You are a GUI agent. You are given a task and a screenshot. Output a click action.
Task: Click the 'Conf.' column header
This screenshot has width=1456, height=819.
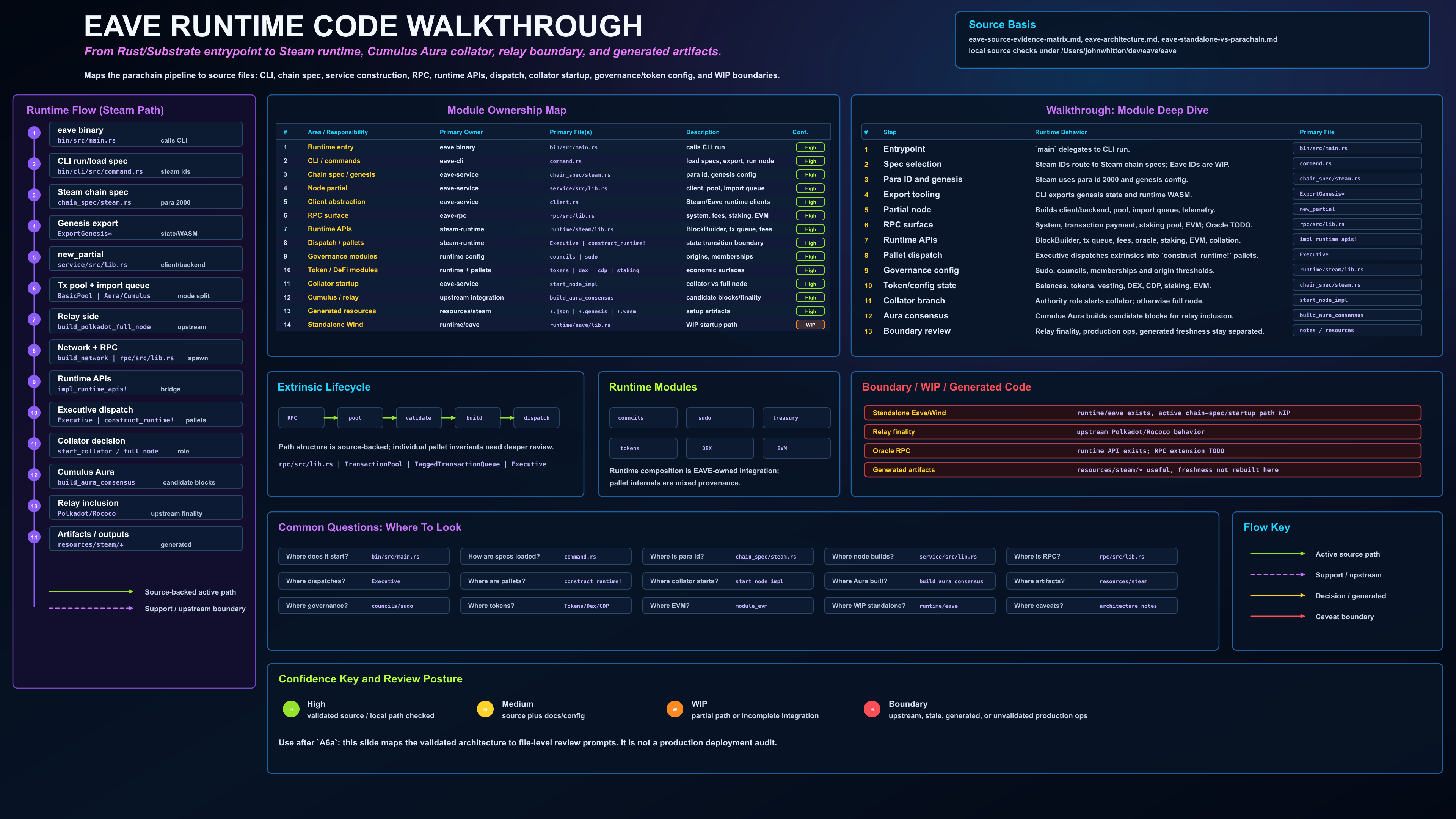tap(800, 132)
